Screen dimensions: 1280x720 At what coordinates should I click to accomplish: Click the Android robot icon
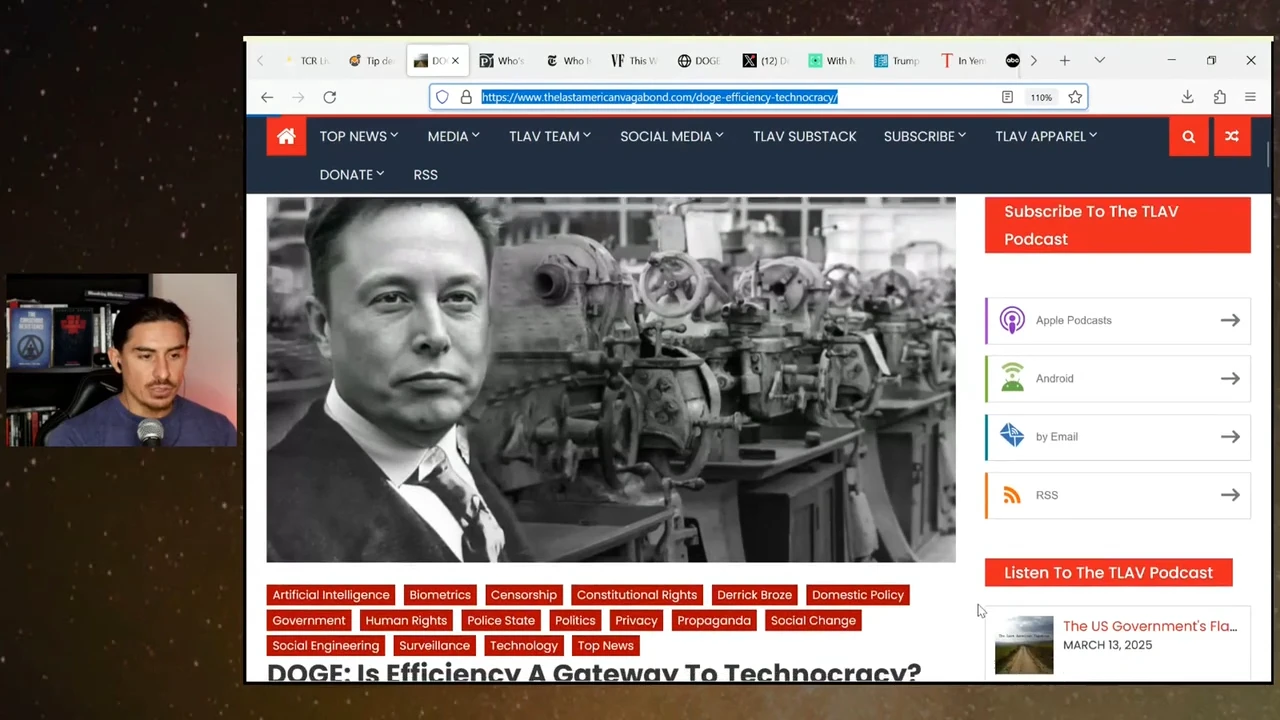[1012, 379]
